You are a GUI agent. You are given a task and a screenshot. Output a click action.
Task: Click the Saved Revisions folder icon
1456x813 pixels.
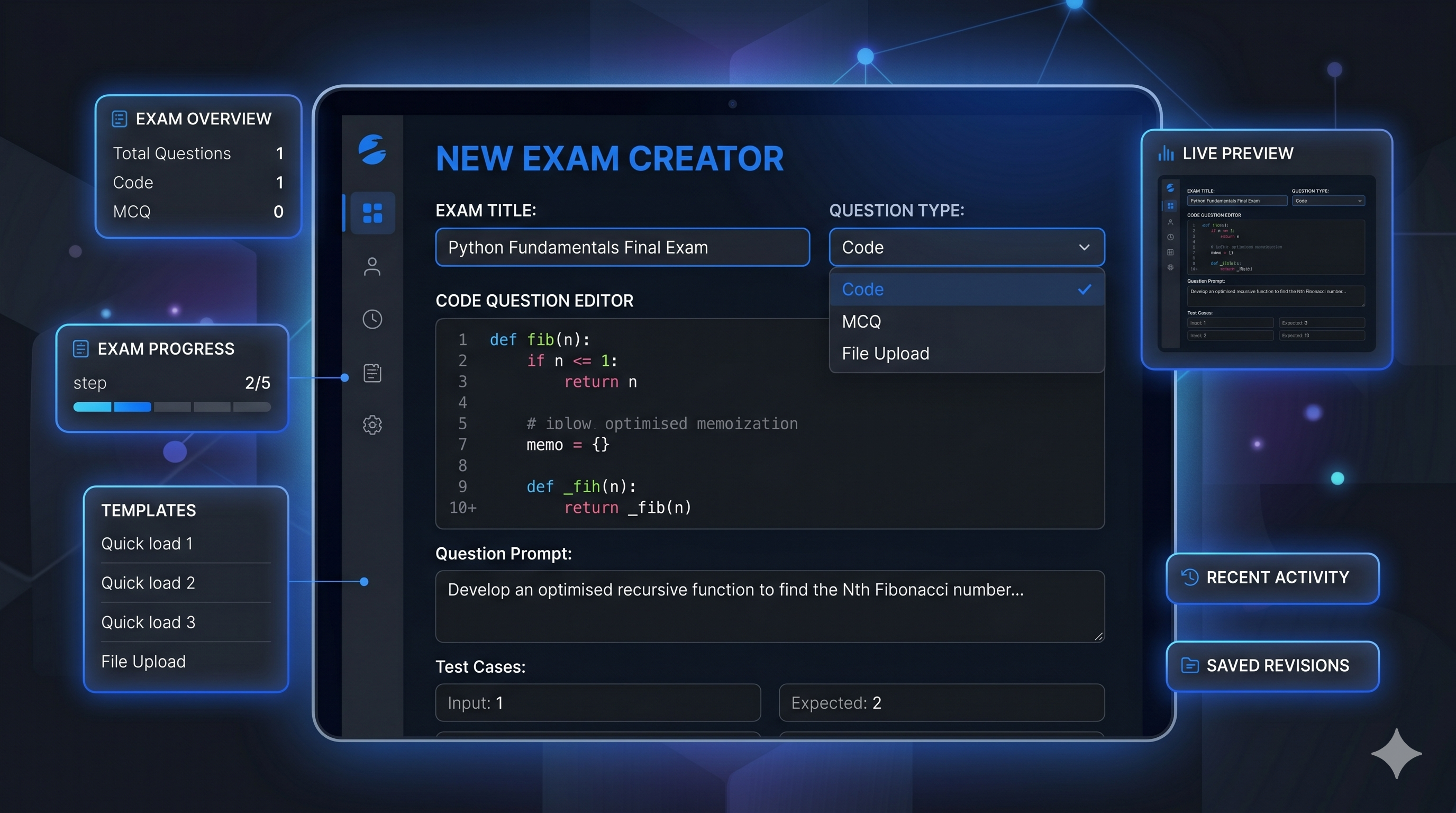pyautogui.click(x=1189, y=665)
